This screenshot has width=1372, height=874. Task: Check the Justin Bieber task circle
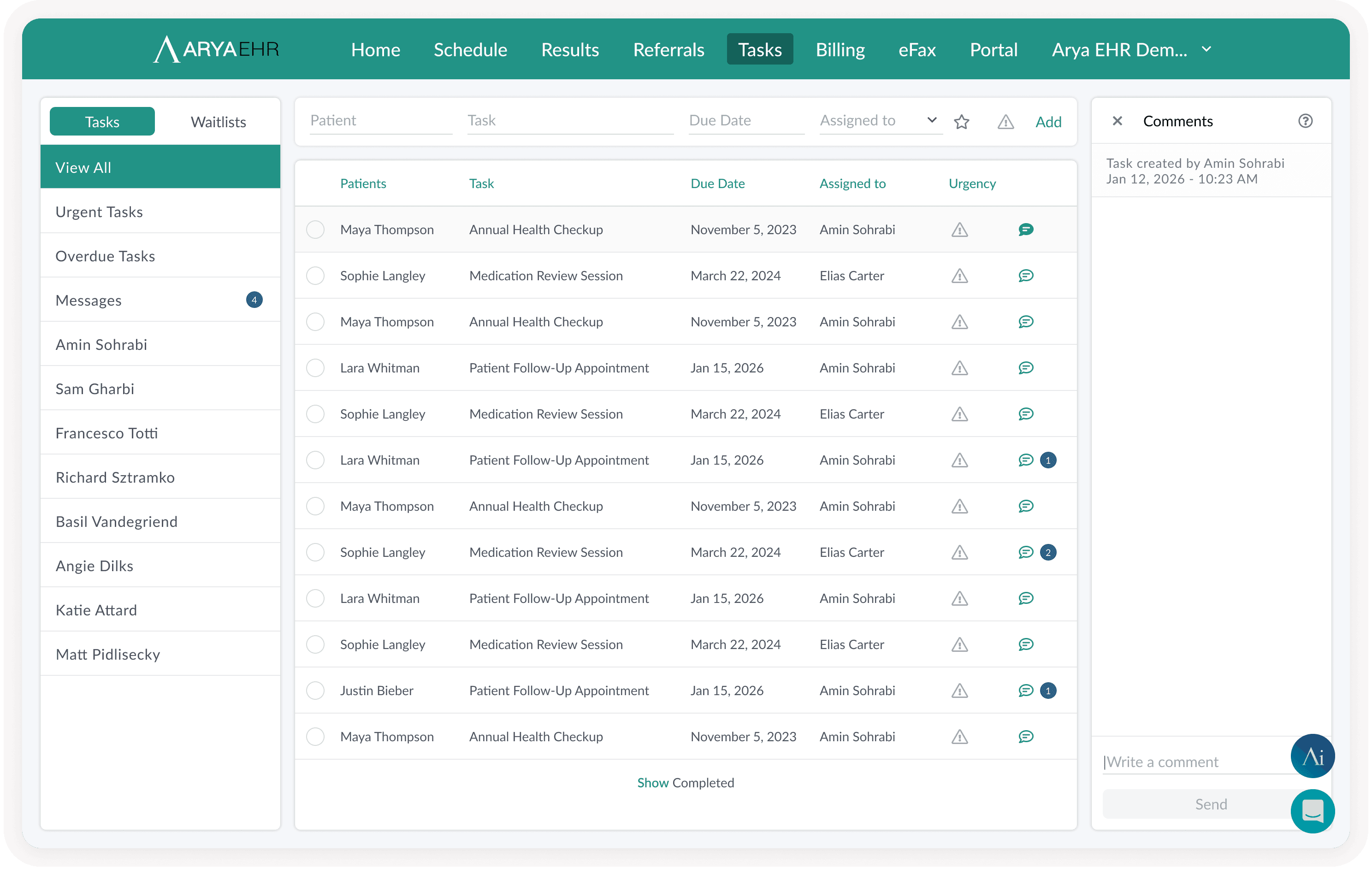coord(315,691)
